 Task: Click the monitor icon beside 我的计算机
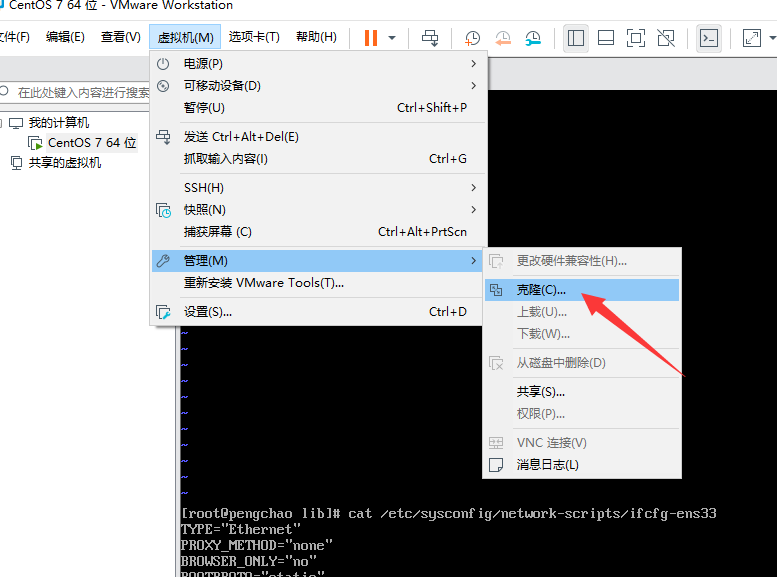coord(16,123)
